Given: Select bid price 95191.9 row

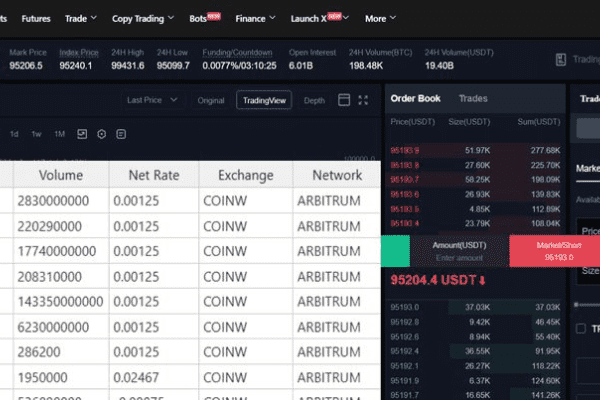Looking at the screenshot, I should click(x=475, y=380).
